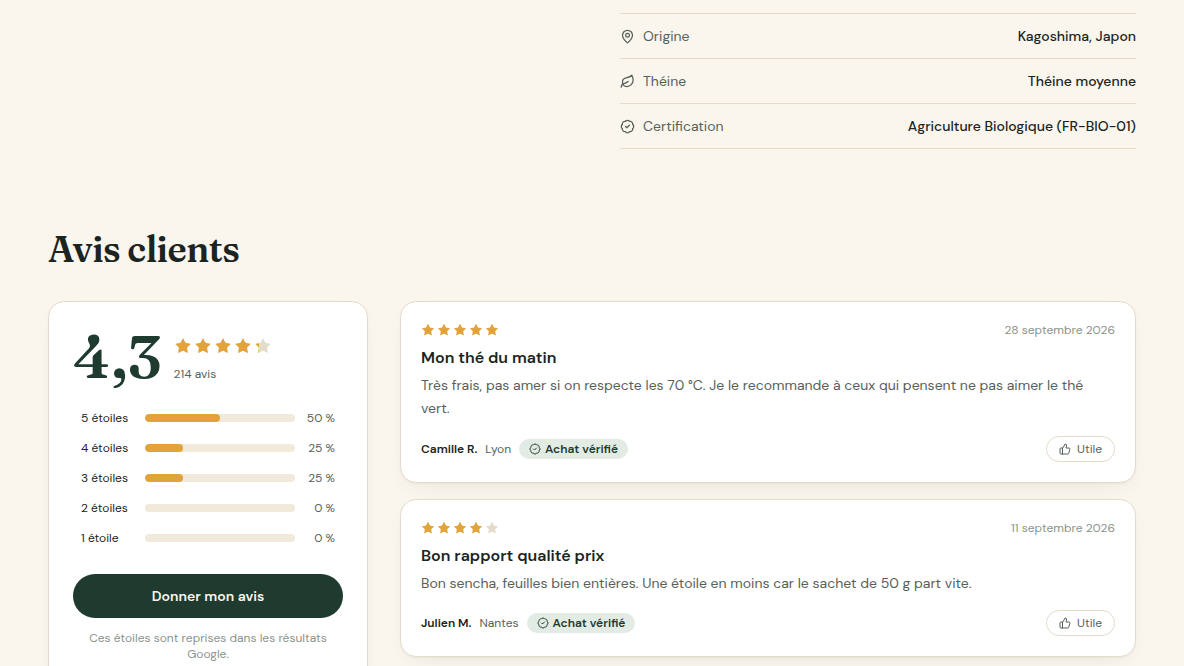Click the date 11 septembre 2026
Image resolution: width=1184 pixels, height=666 pixels.
click(x=1062, y=528)
